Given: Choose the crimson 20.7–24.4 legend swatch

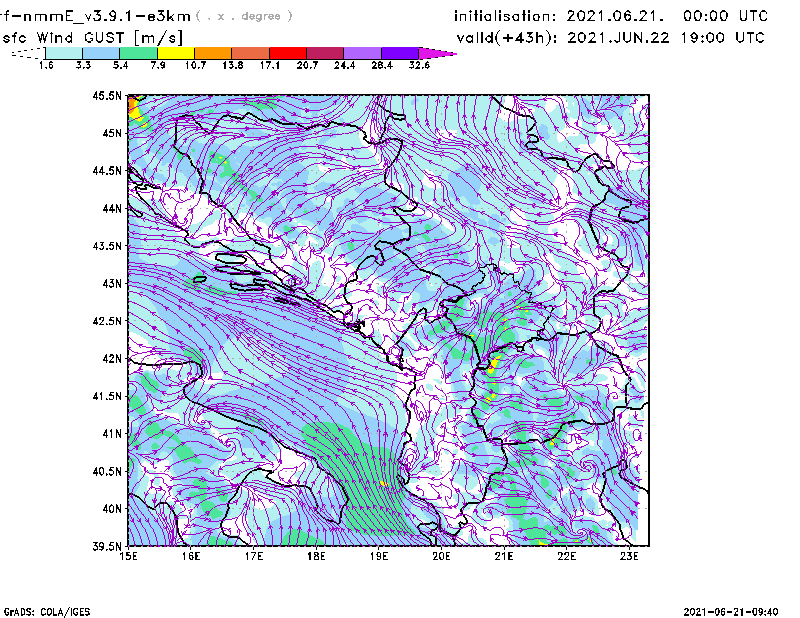Looking at the screenshot, I should tap(326, 53).
